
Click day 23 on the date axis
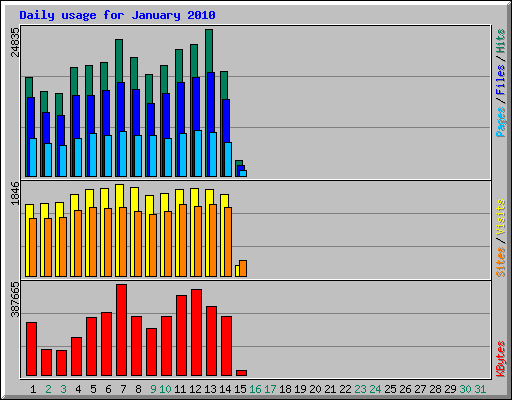(360, 389)
